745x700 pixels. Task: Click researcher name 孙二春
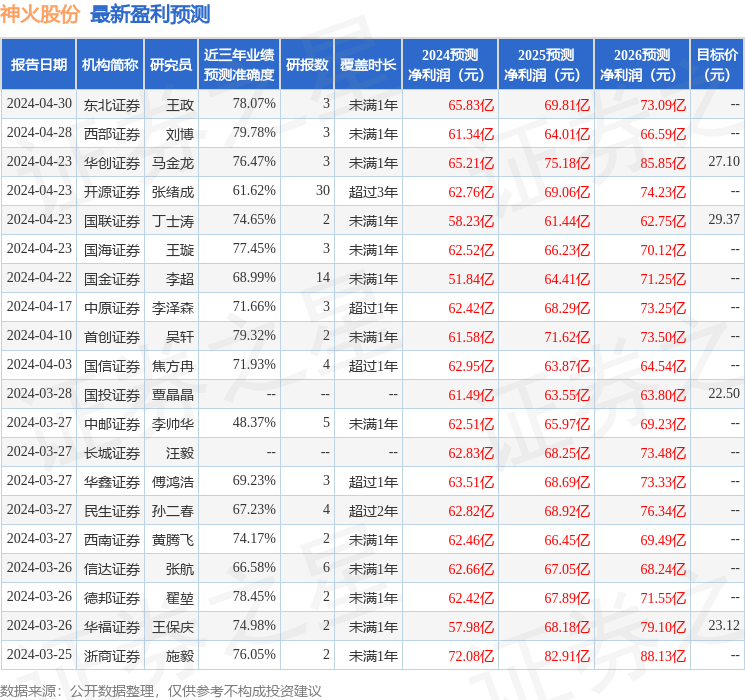pyautogui.click(x=173, y=511)
